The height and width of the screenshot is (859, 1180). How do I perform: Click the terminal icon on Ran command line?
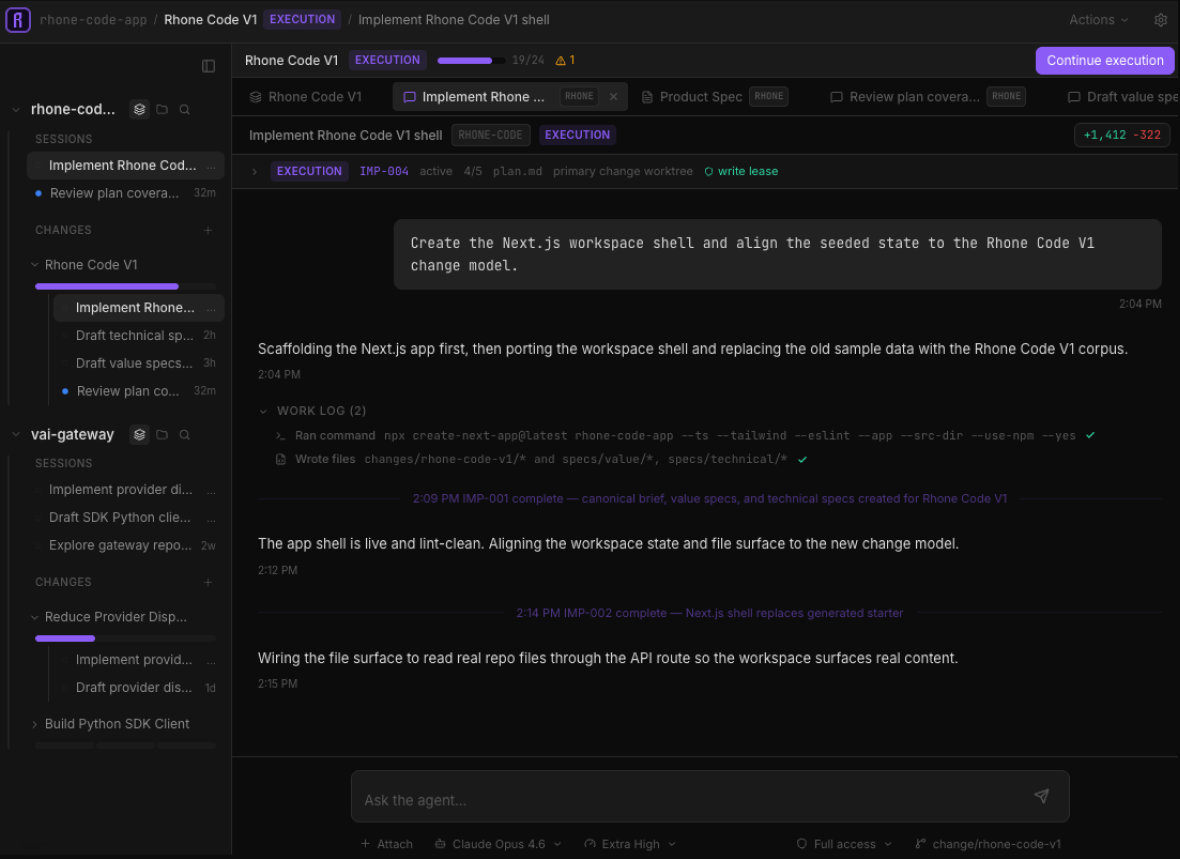pyautogui.click(x=281, y=436)
